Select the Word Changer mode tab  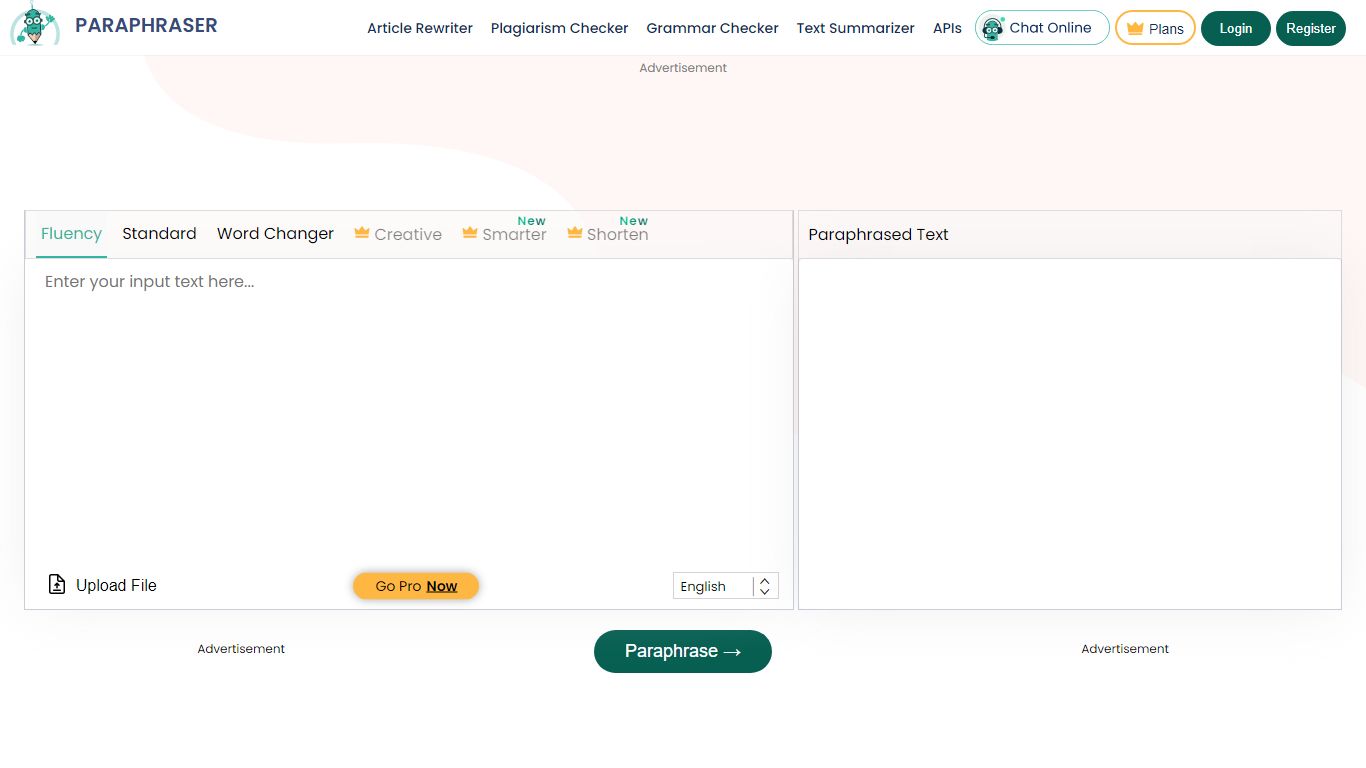tap(275, 233)
